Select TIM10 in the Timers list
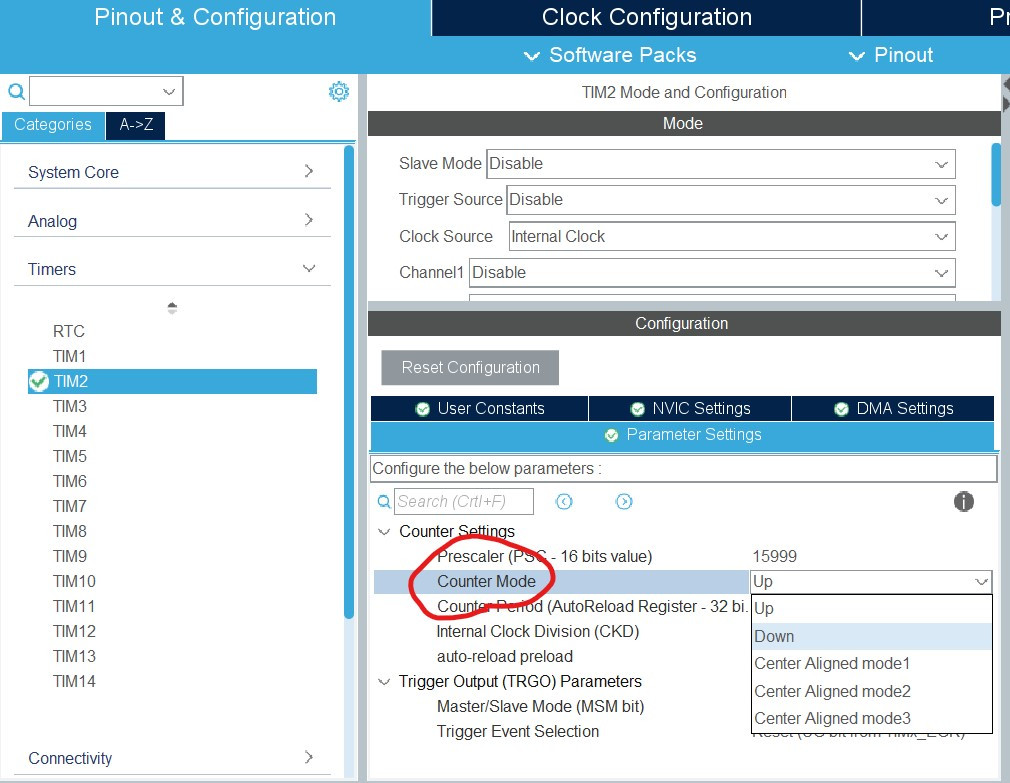 coord(74,581)
